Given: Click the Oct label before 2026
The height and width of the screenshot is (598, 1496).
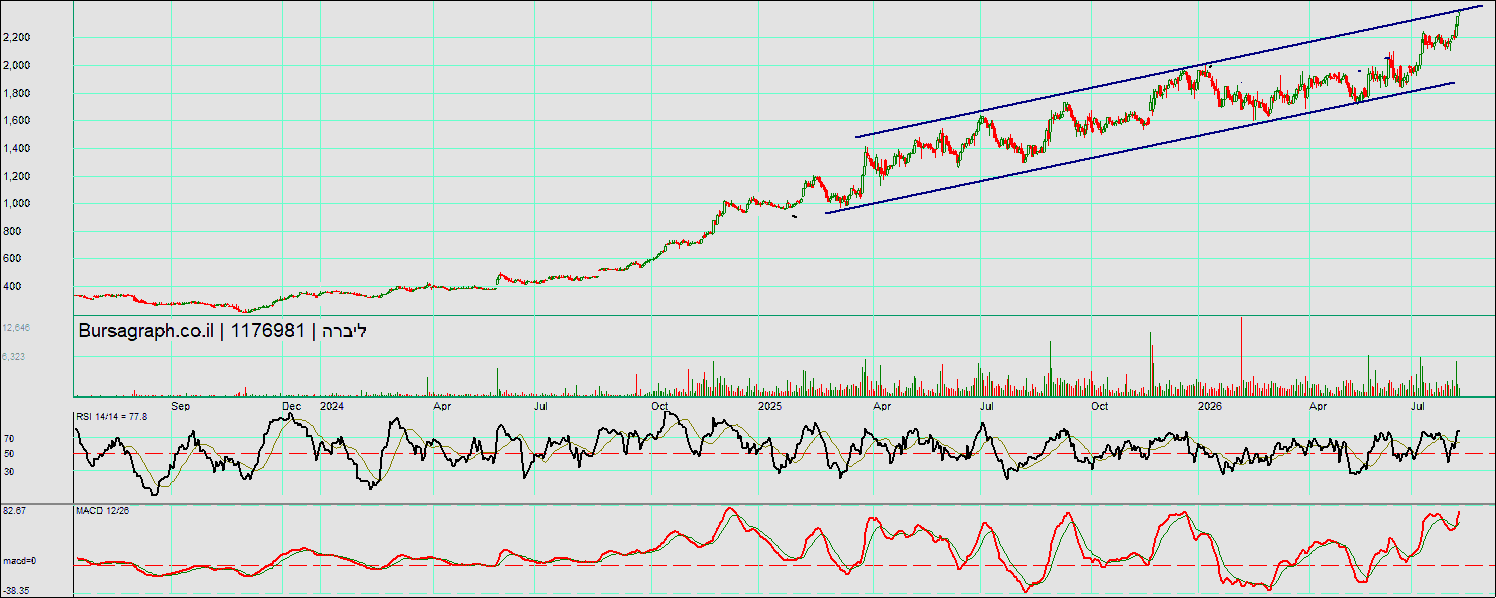Looking at the screenshot, I should click(1100, 407).
